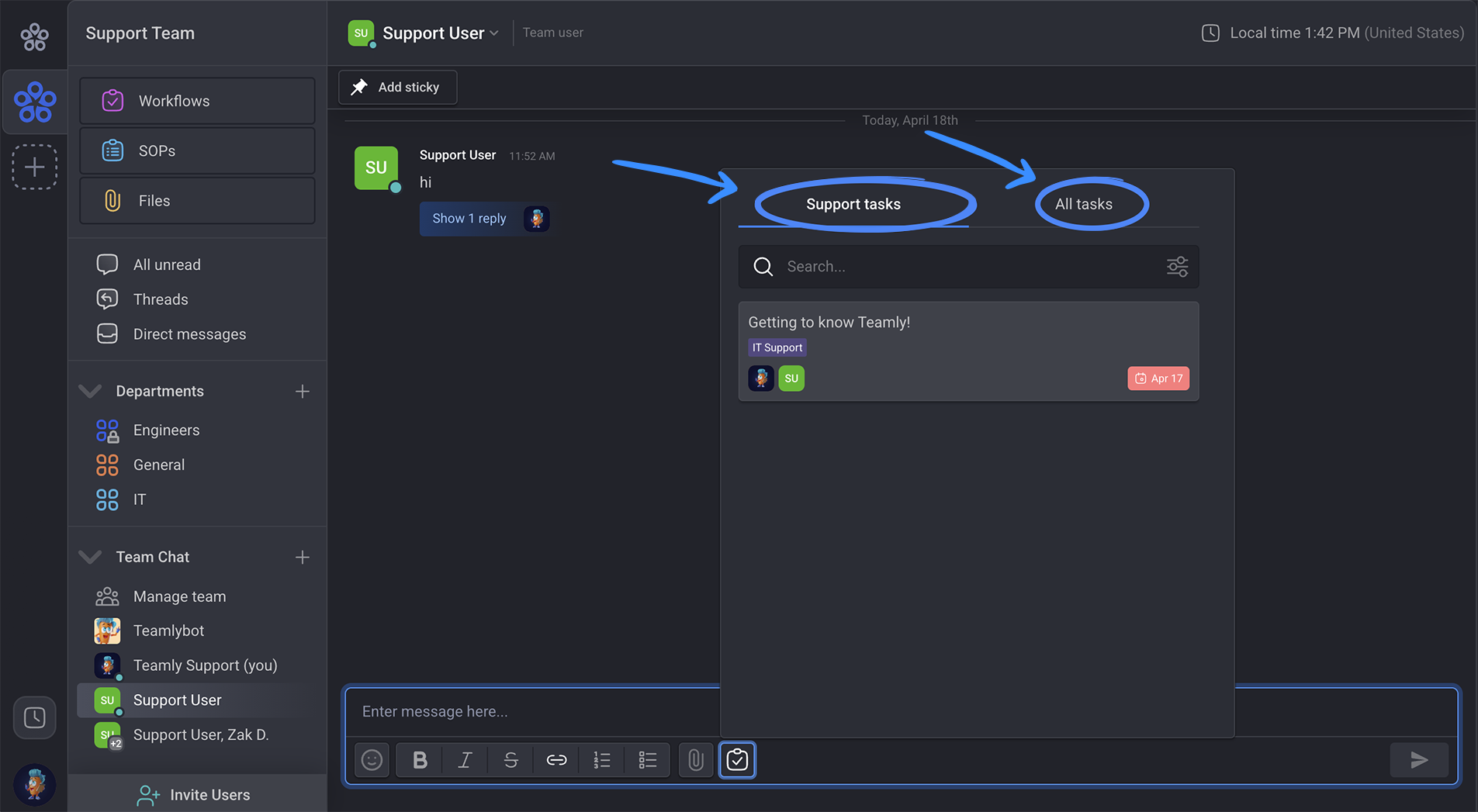Add a new department with plus

pyautogui.click(x=303, y=392)
